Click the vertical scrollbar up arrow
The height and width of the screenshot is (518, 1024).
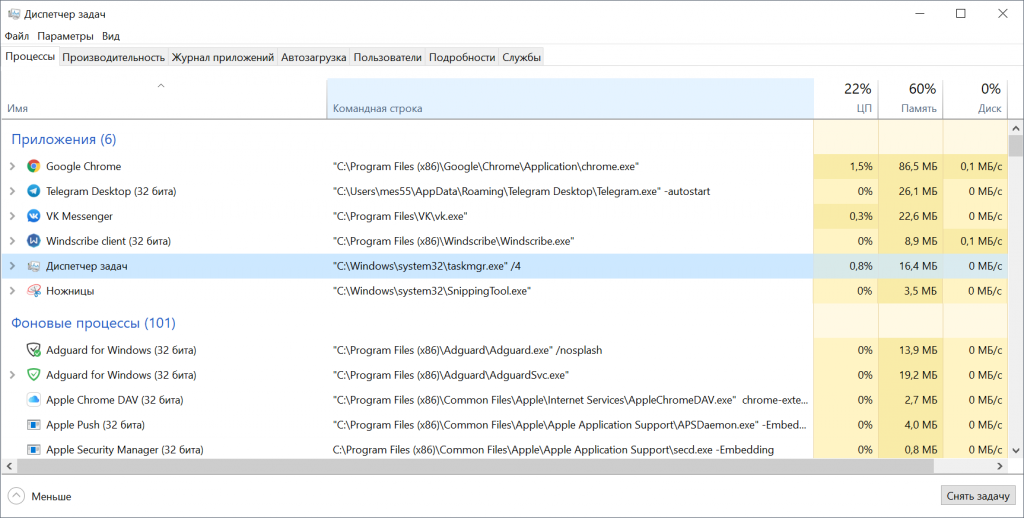pos(1016,127)
